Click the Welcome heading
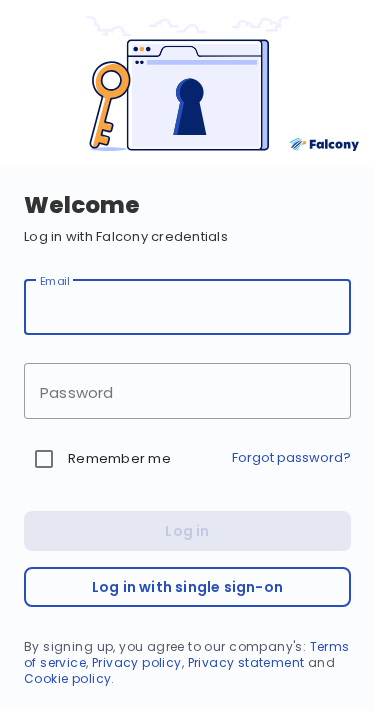The width and height of the screenshot is (375, 711). 82,205
